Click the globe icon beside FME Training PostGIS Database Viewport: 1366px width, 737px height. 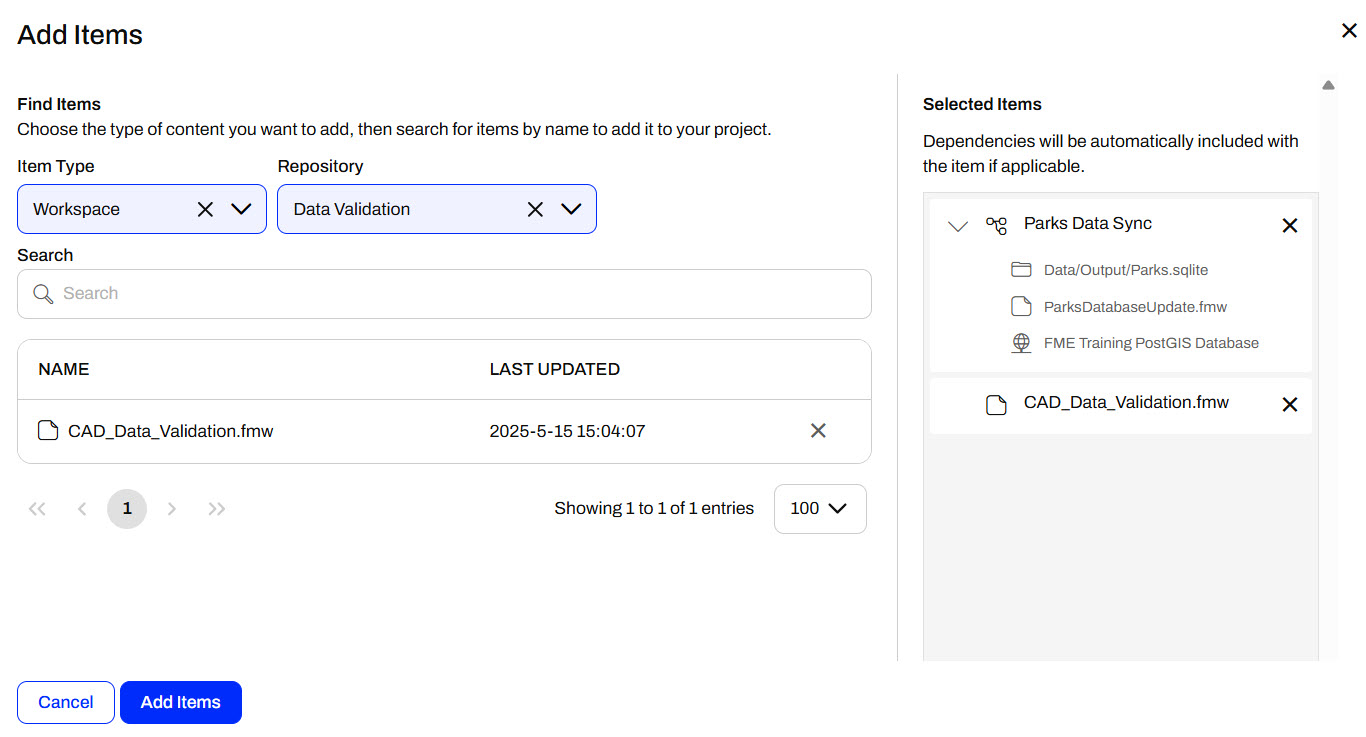click(x=1021, y=343)
